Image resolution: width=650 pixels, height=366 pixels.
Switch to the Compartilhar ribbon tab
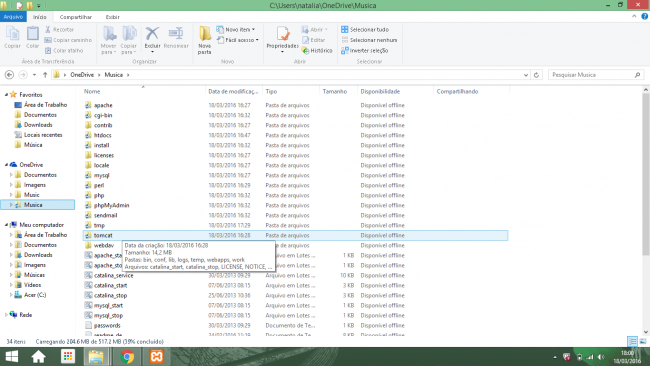pyautogui.click(x=75, y=17)
